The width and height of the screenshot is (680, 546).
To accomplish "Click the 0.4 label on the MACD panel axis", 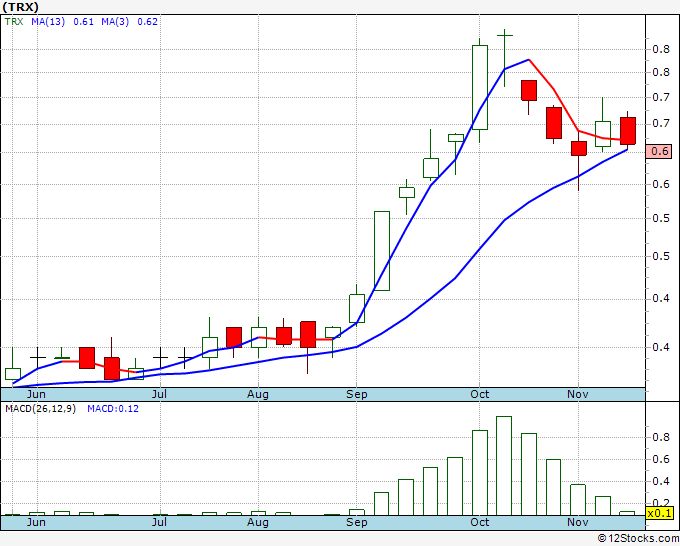I will tap(661, 481).
